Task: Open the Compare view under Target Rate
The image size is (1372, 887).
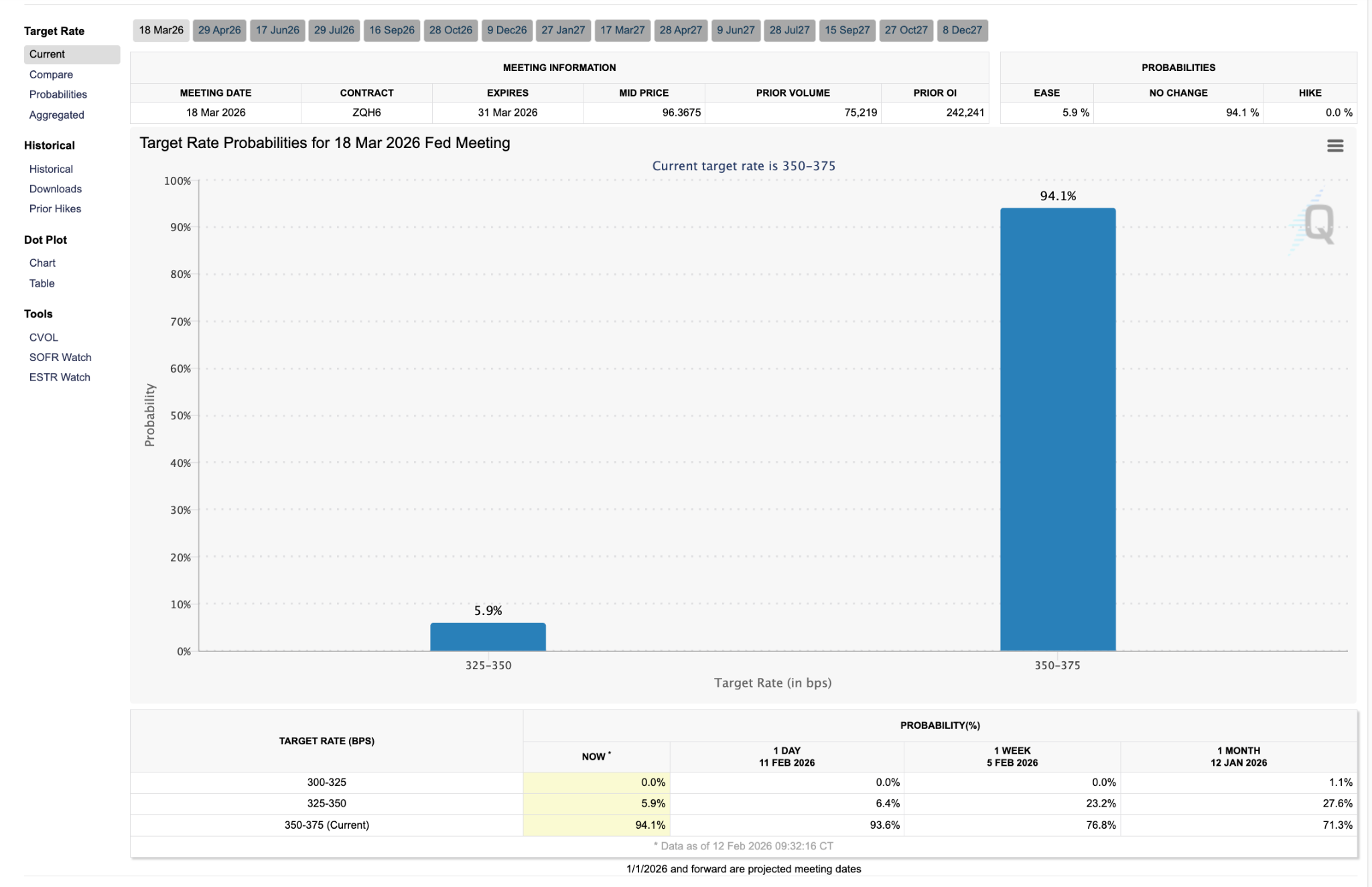Action: pos(51,74)
